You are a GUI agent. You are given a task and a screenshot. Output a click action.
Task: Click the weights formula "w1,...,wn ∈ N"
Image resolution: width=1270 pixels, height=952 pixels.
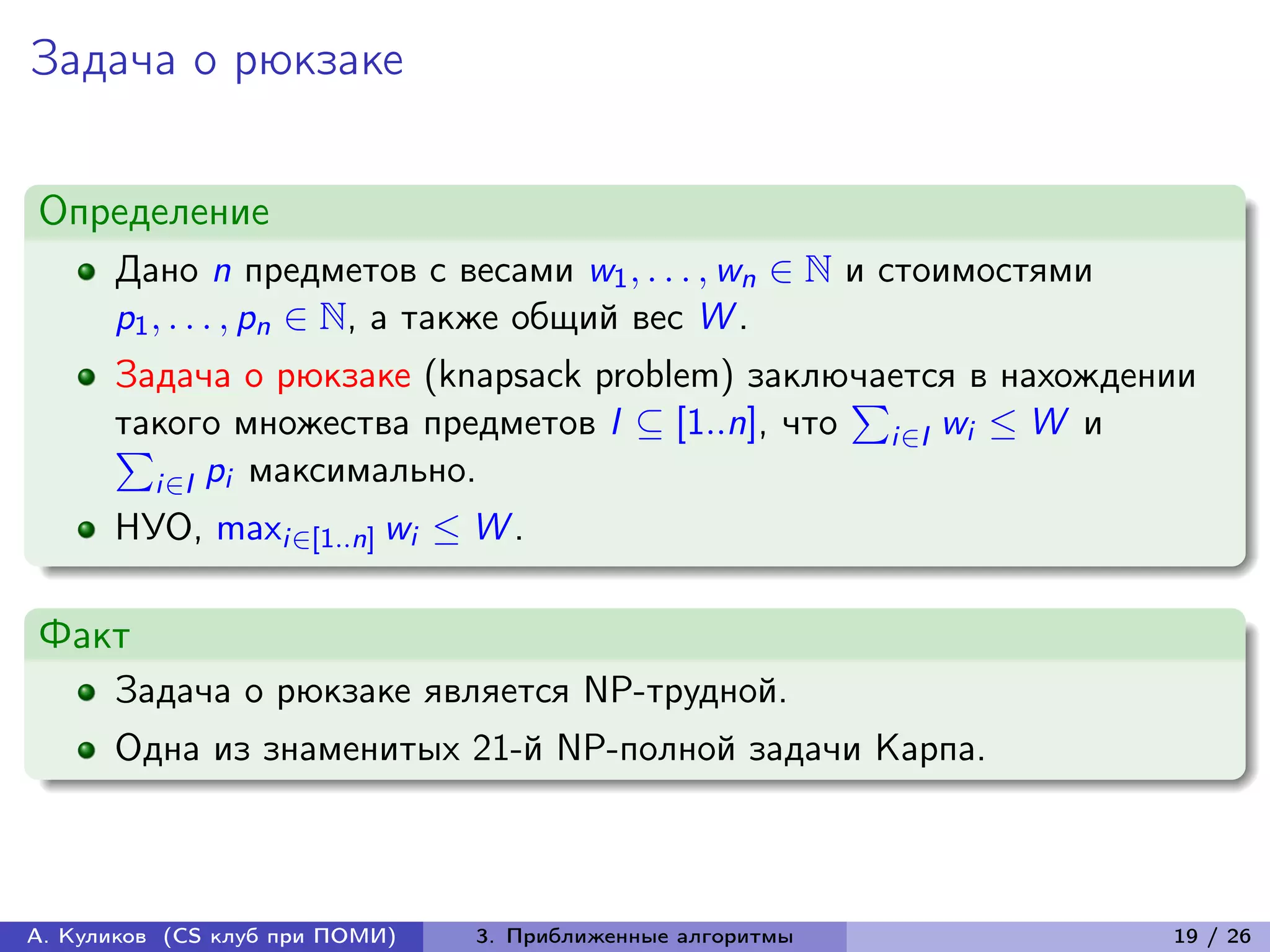[711, 271]
